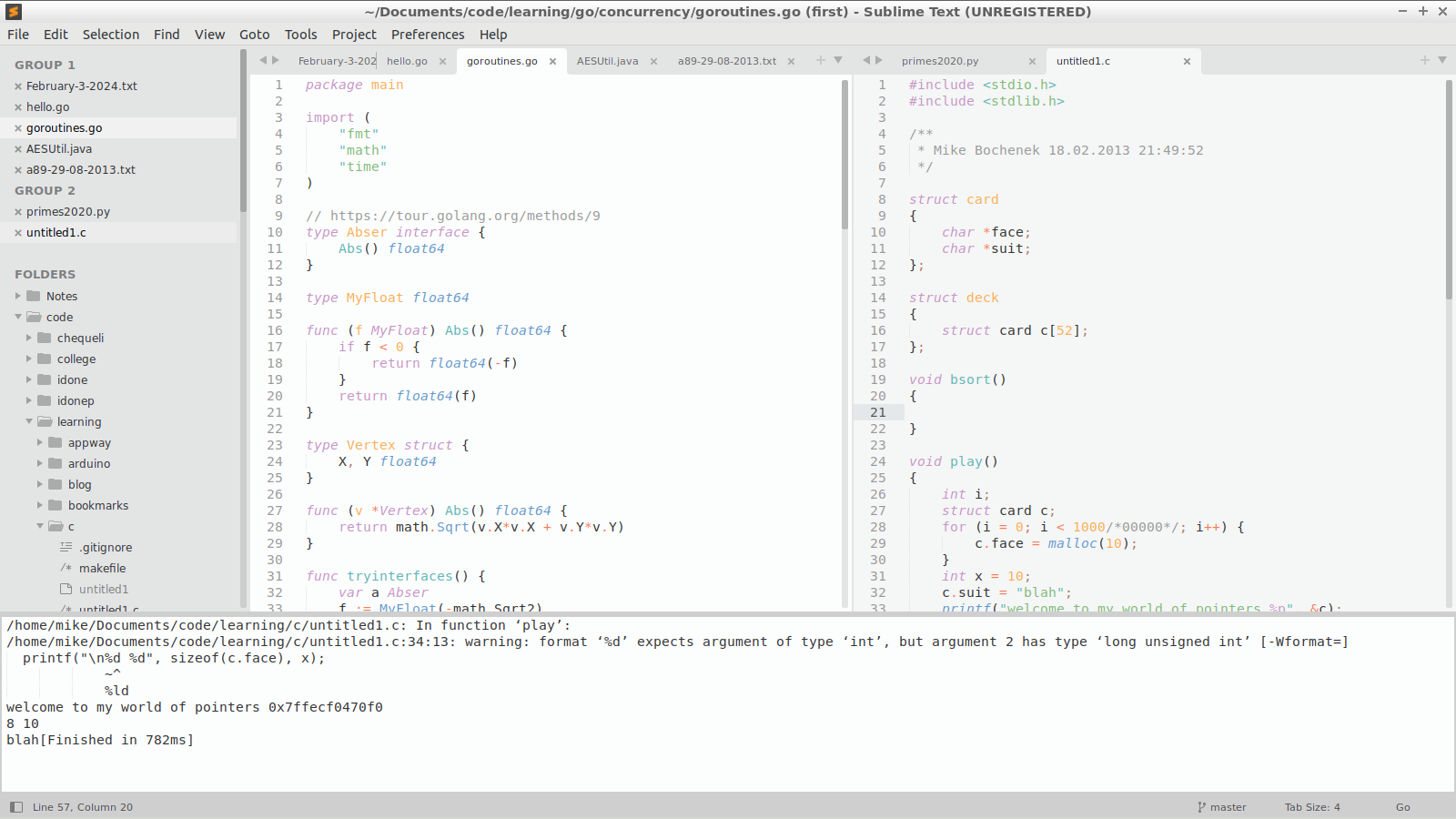1456x819 pixels.
Task: Click the git branch icon next to master
Action: click(x=1202, y=806)
